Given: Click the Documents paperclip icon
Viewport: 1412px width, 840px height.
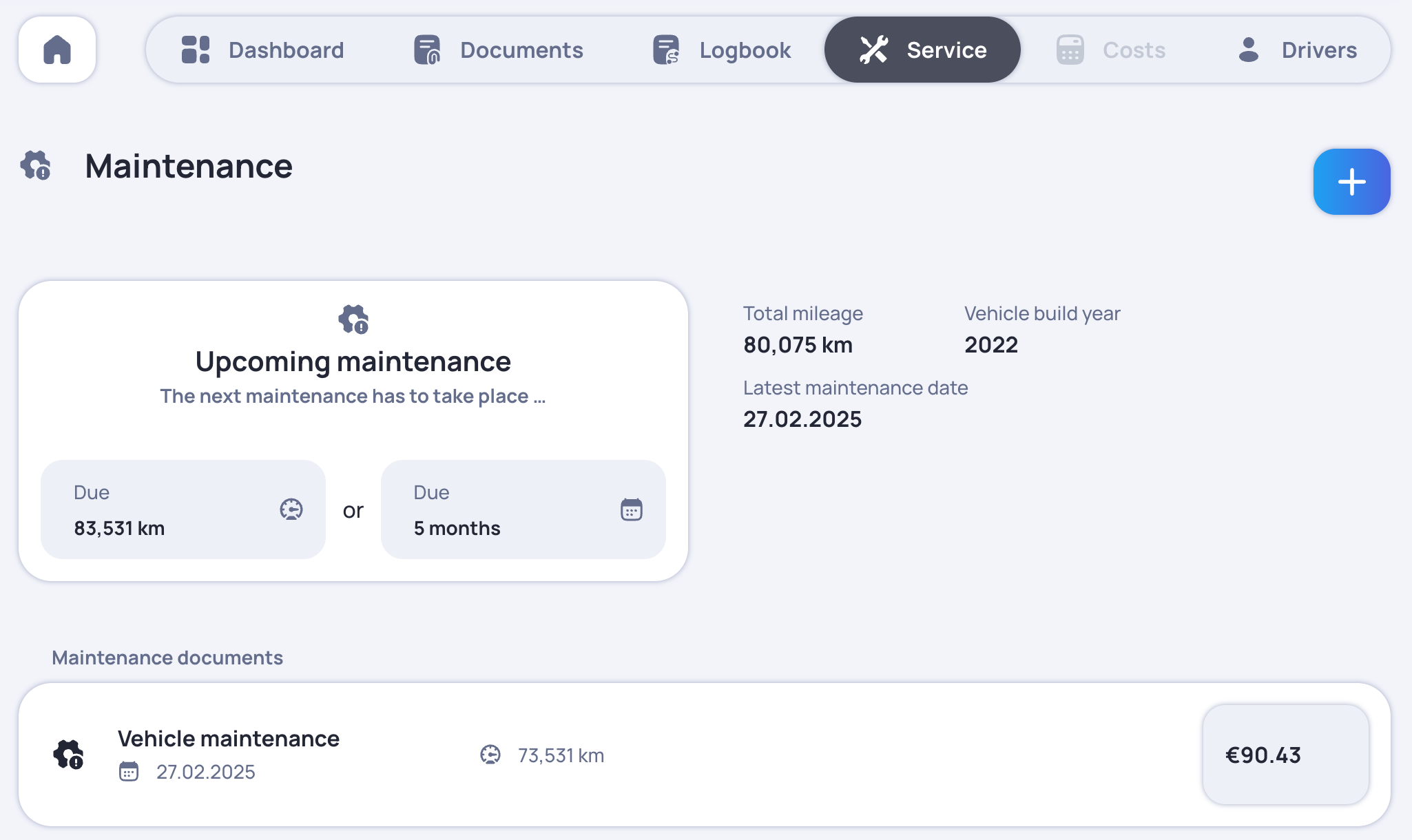Looking at the screenshot, I should click(427, 50).
